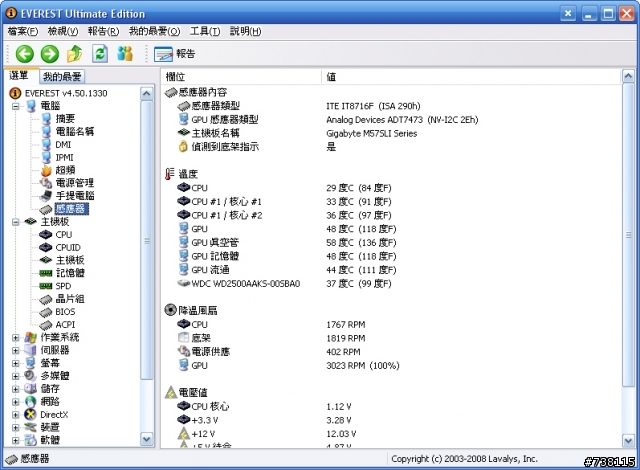This screenshot has width=640, height=470.
Task: Click tree panel scroll-down arrow
Action: coord(147,439)
